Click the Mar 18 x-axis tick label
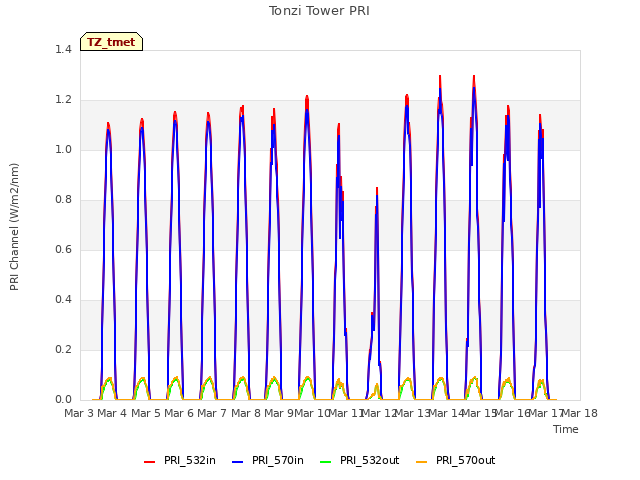This screenshot has height=480, width=640. tap(580, 413)
